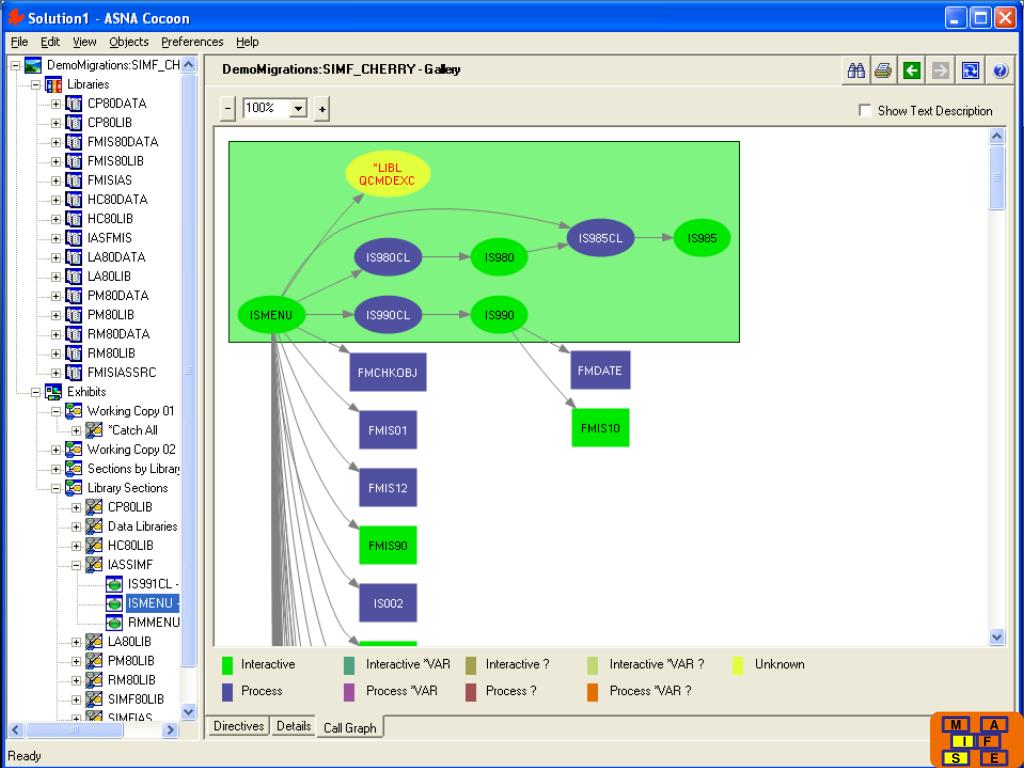Expand the *Catch All node
The image size is (1024, 768).
point(76,431)
